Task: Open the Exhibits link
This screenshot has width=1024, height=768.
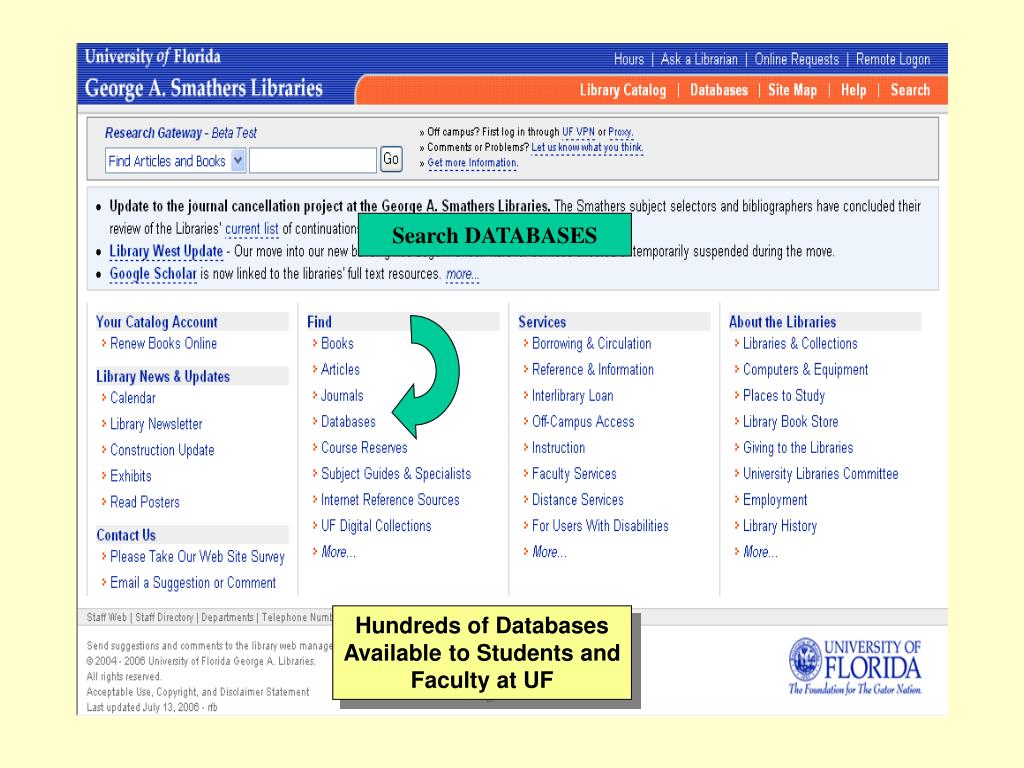Action: (131, 476)
